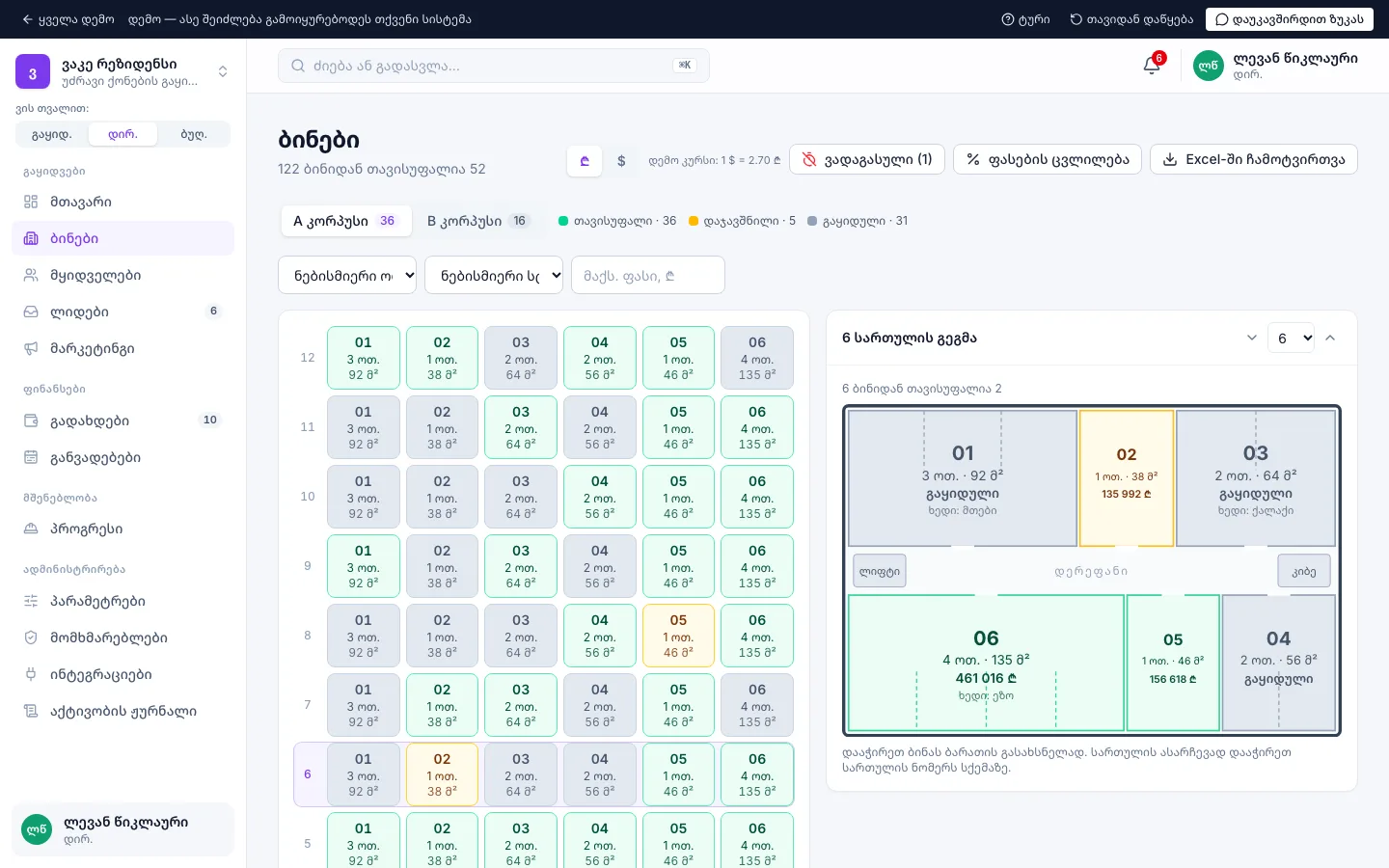Click ფასების ცვლილება price change button

1048,159
